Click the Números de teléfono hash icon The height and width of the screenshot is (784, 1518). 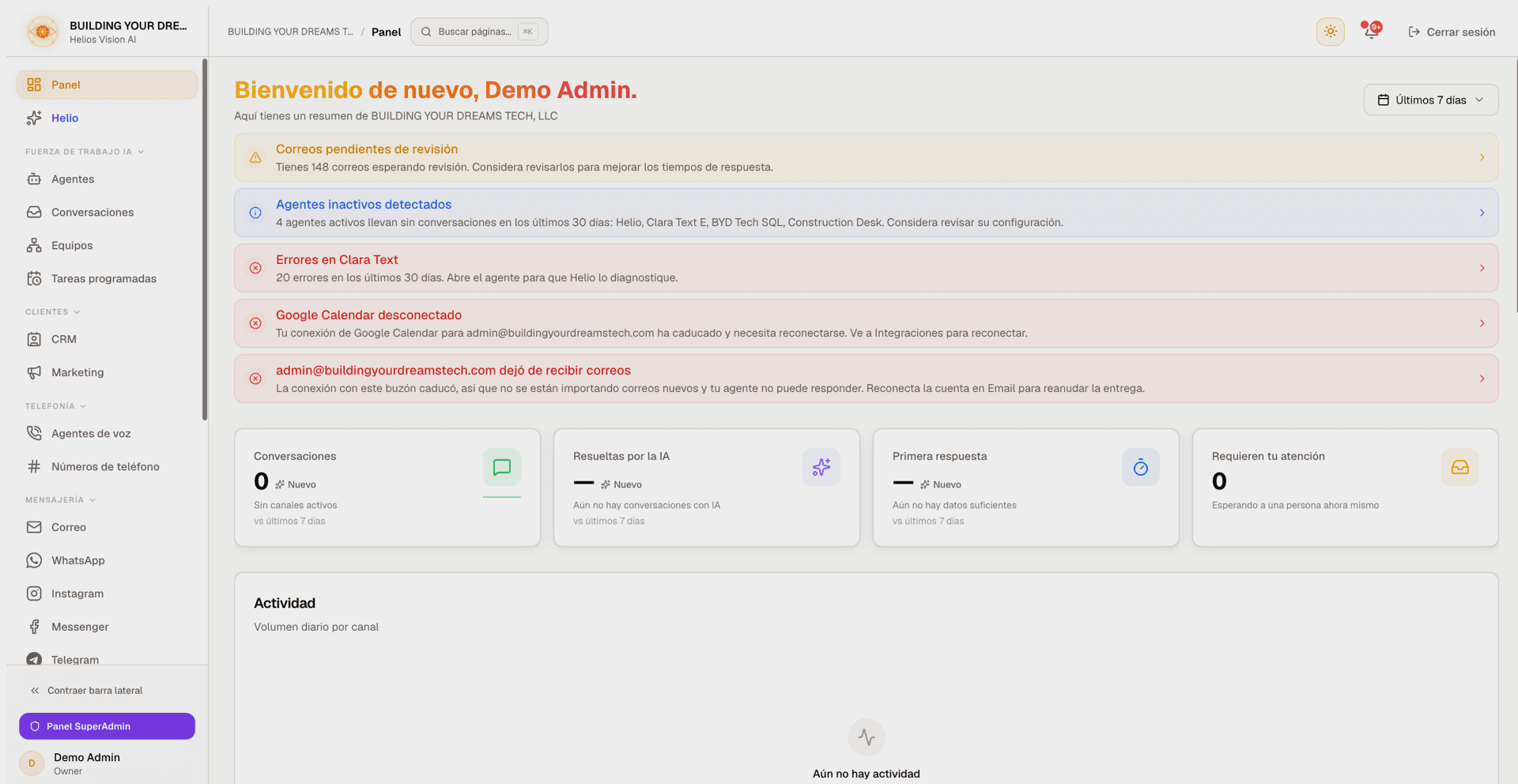pos(34,467)
